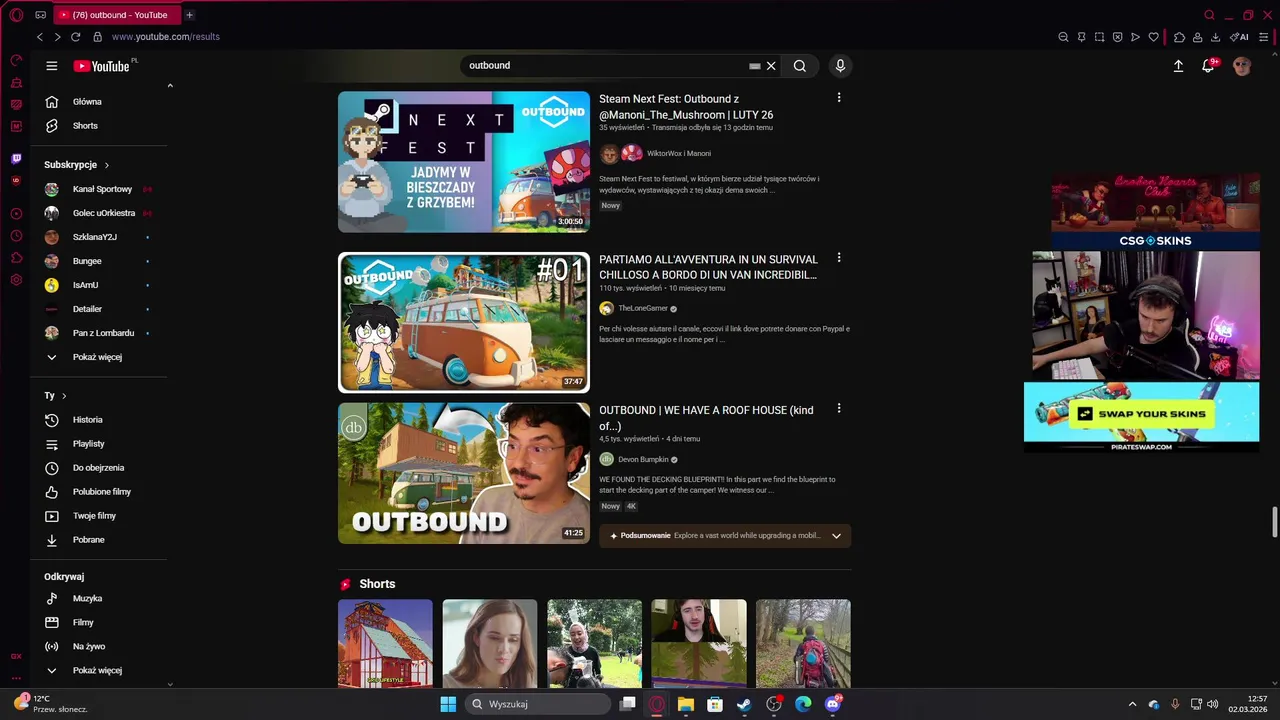The image size is (1280, 720).
Task: Play the orange van #01 thumbnail
Action: (x=464, y=323)
